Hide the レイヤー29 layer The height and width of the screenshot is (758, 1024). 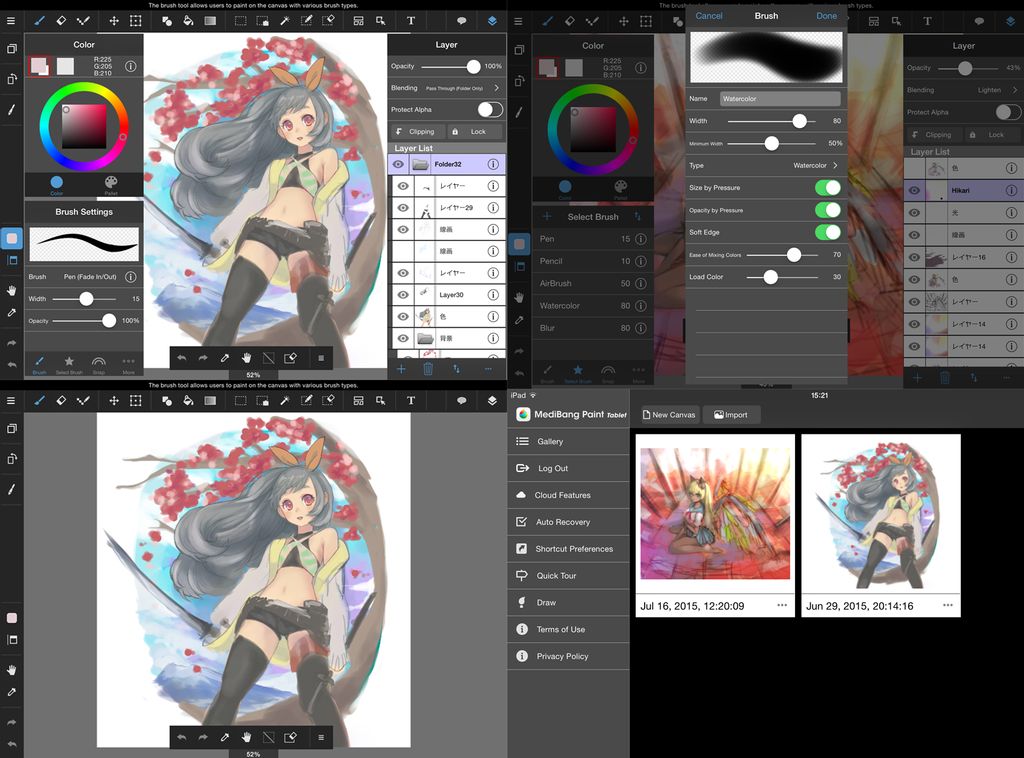(x=404, y=208)
